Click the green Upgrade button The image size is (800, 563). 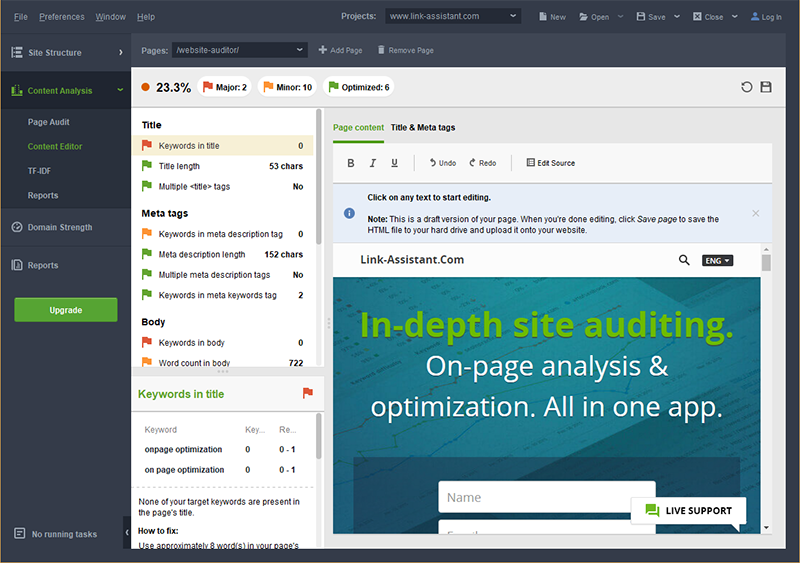click(66, 310)
